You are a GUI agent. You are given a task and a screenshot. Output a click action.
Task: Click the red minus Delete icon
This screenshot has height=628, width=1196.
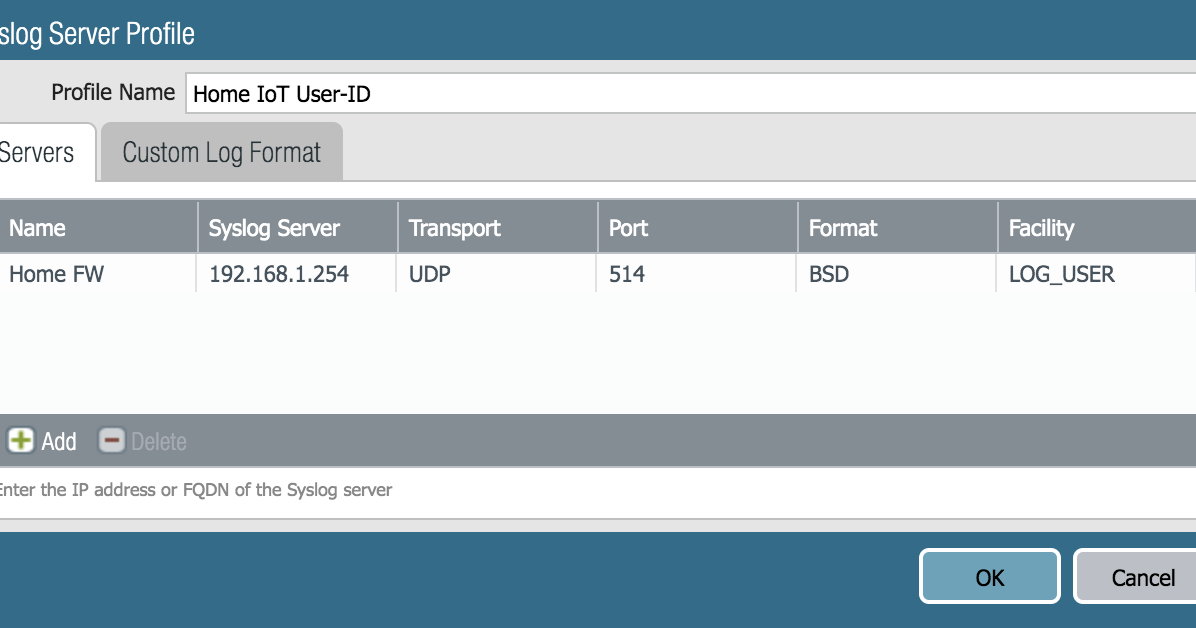pyautogui.click(x=111, y=440)
